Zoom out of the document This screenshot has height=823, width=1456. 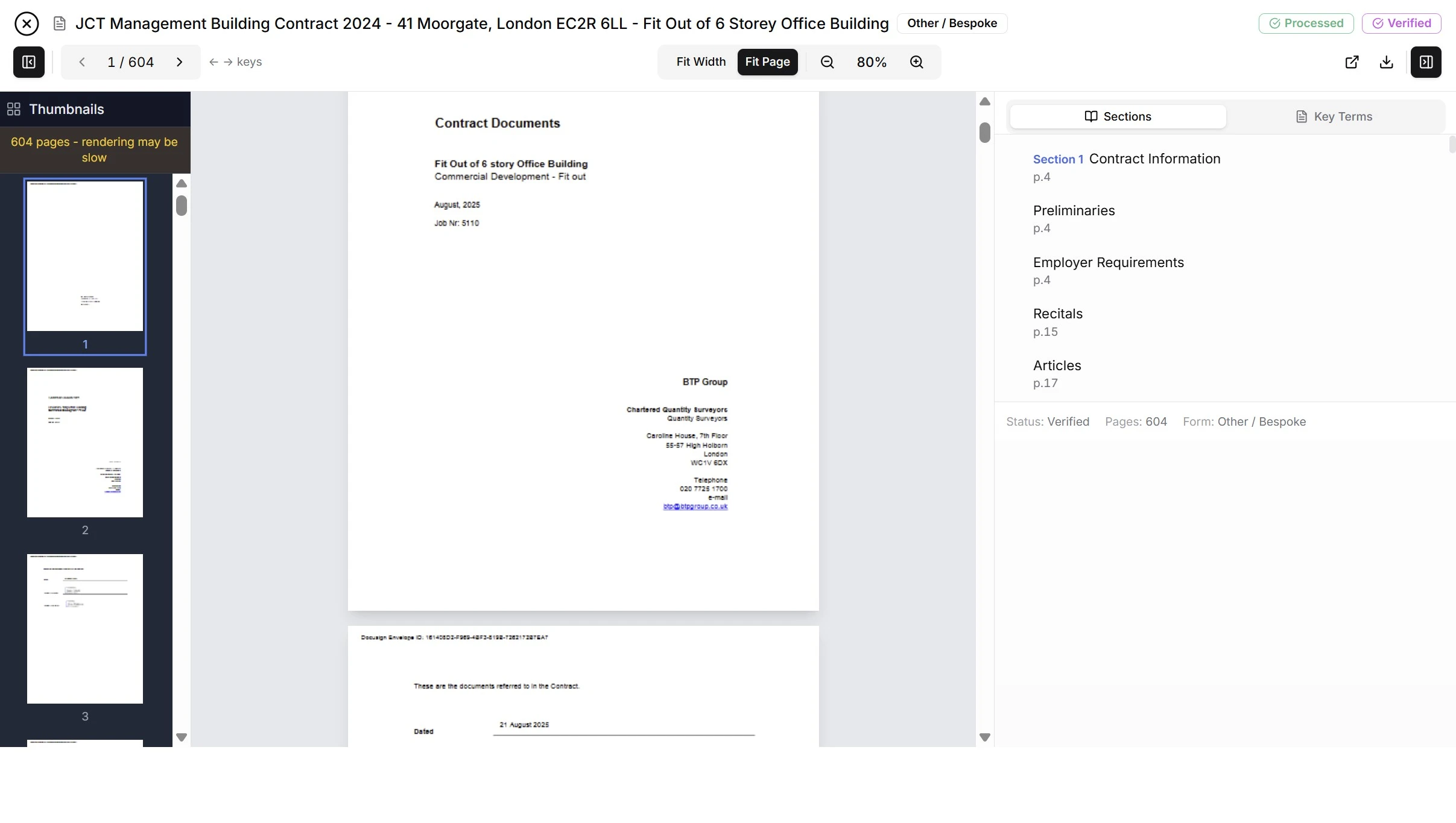point(826,62)
